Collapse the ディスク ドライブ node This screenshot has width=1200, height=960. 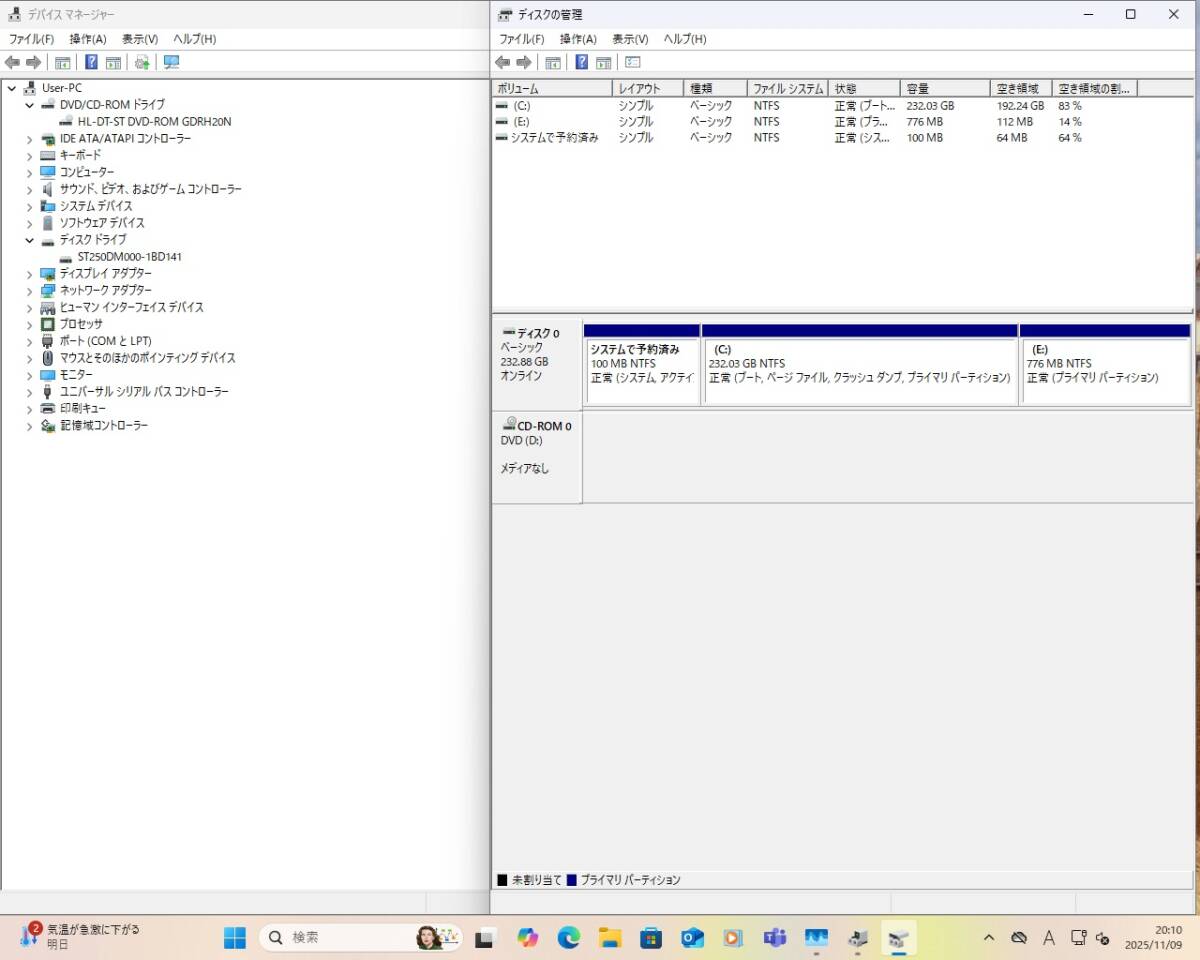[29, 240]
